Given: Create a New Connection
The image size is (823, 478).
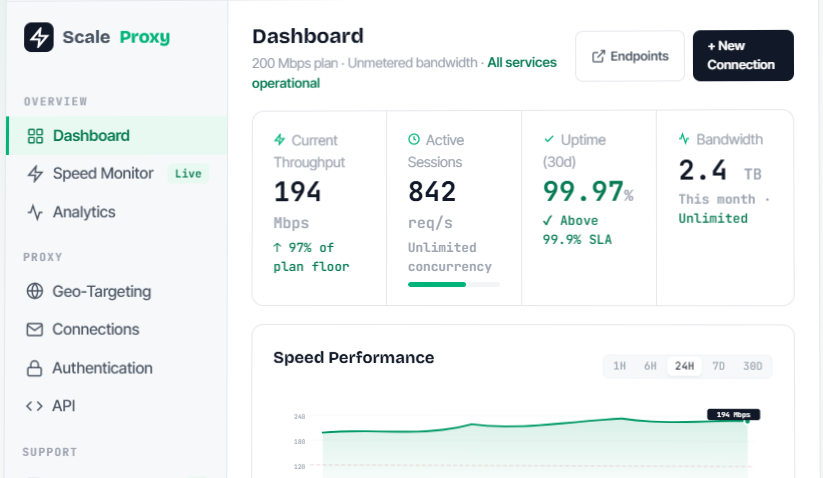Looking at the screenshot, I should (743, 55).
